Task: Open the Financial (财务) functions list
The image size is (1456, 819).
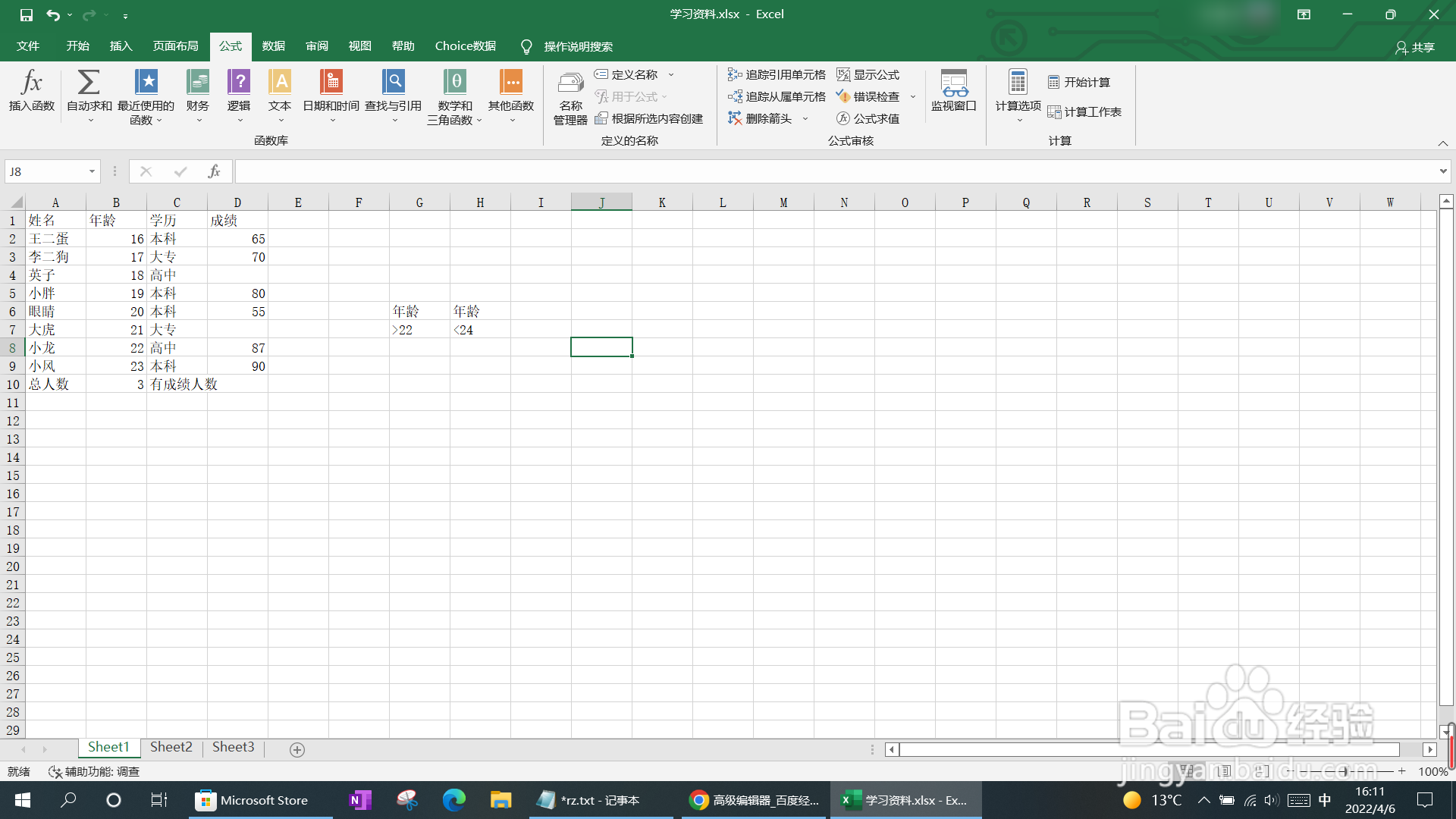Action: [x=198, y=96]
